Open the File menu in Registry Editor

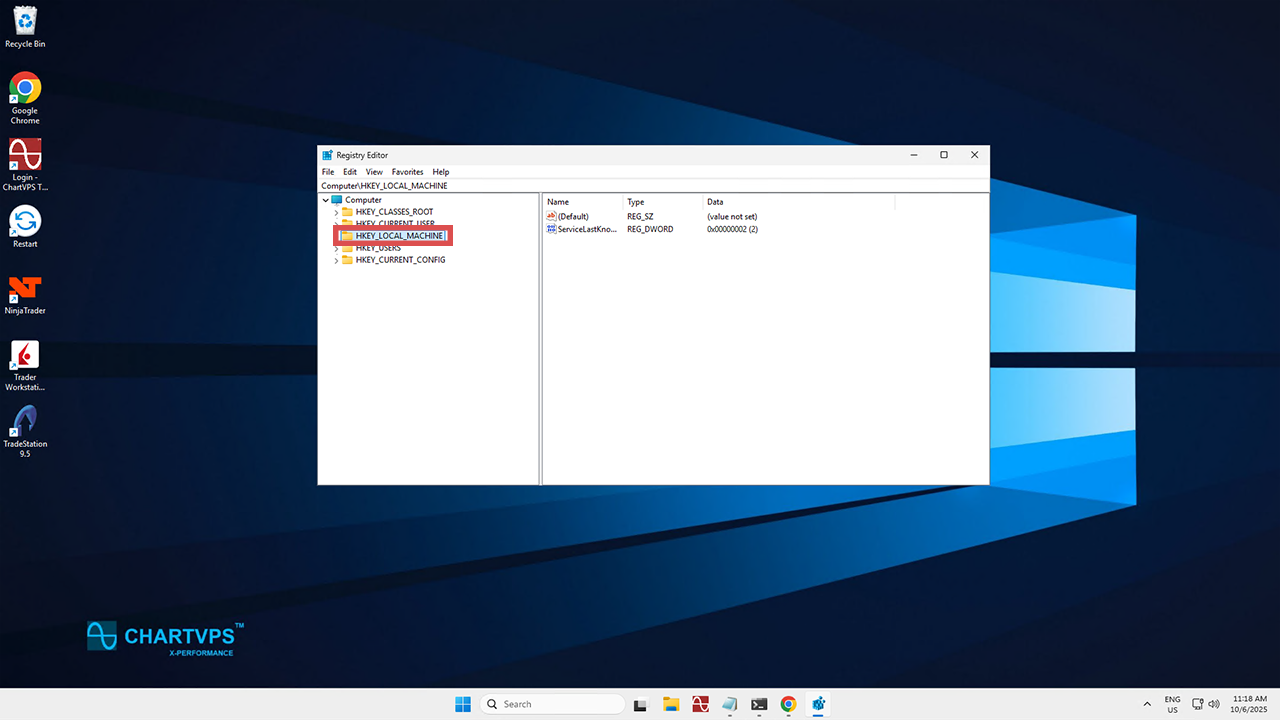click(x=328, y=172)
